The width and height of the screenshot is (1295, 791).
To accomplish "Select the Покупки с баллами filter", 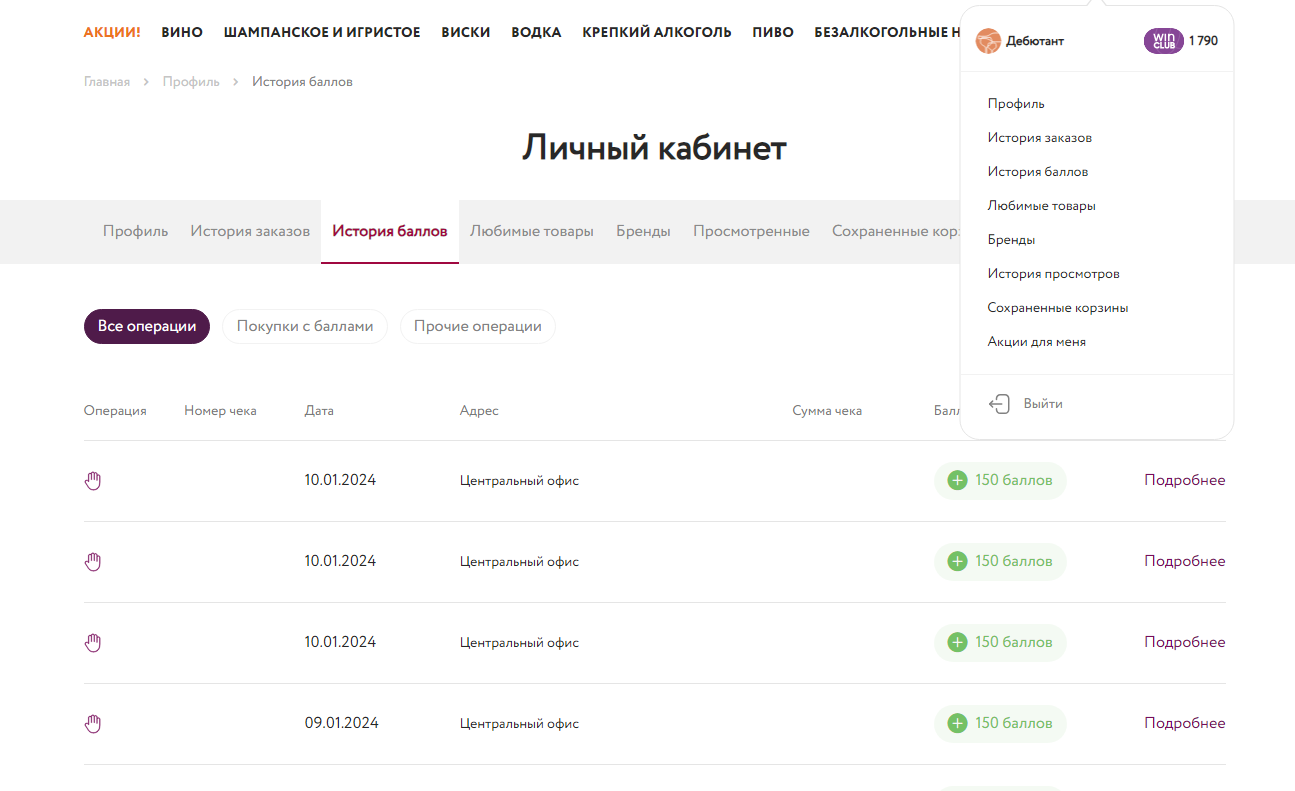I will (305, 326).
